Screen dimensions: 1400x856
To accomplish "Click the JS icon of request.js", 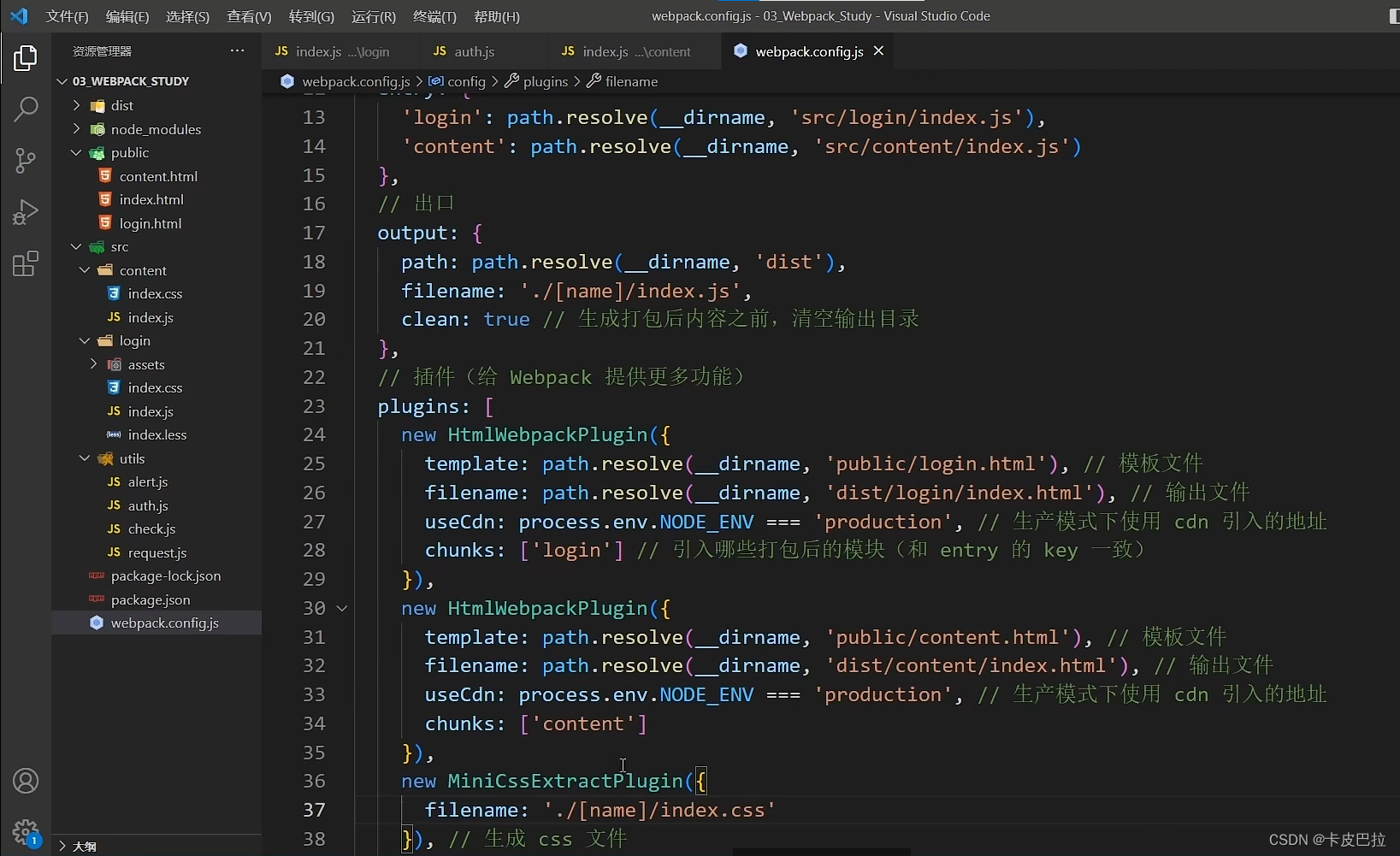I will (114, 552).
